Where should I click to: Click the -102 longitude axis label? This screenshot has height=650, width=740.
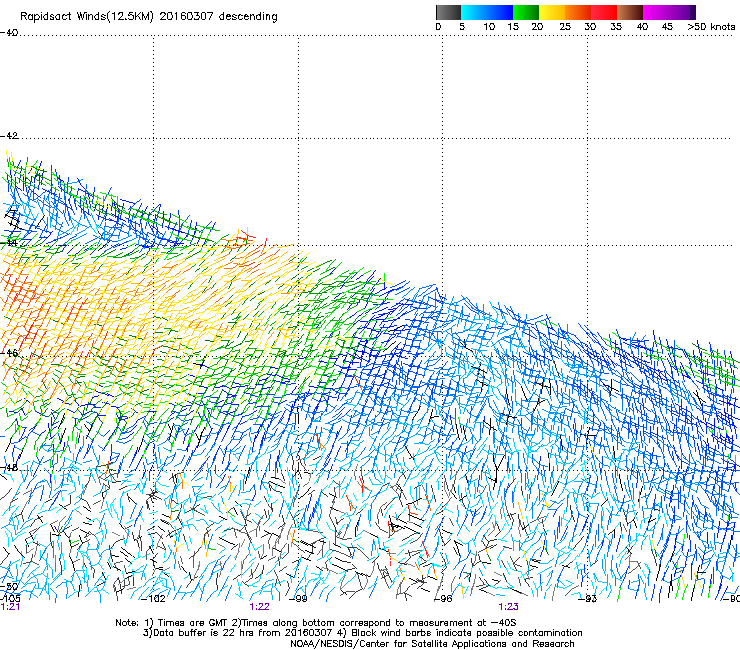pyautogui.click(x=154, y=599)
